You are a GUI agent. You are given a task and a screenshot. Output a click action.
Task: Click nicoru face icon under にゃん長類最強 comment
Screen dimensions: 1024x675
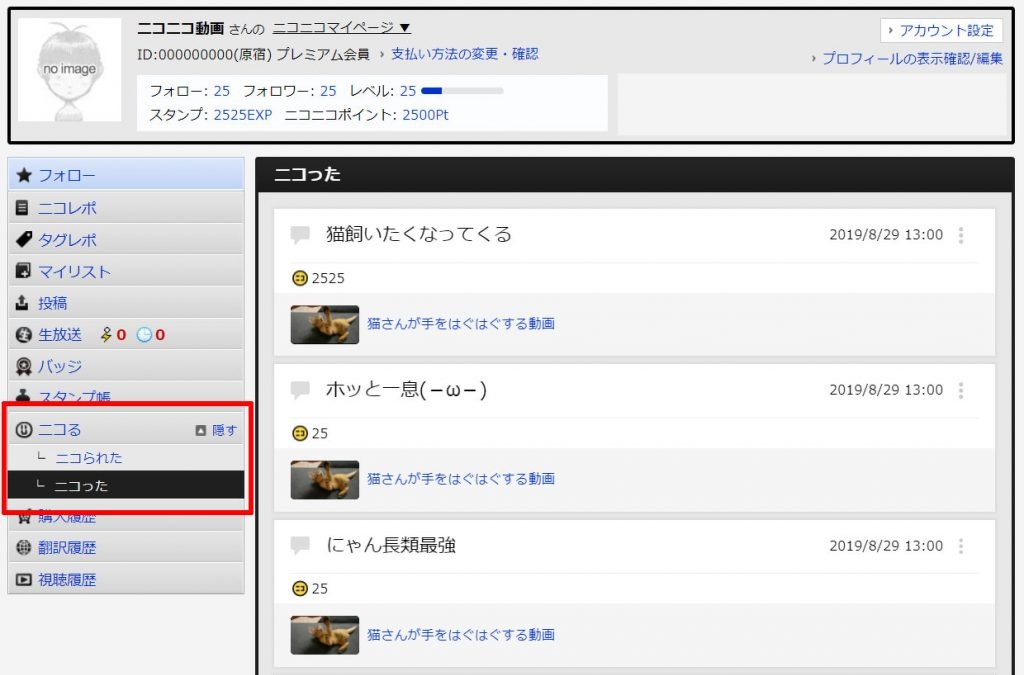(x=299, y=589)
